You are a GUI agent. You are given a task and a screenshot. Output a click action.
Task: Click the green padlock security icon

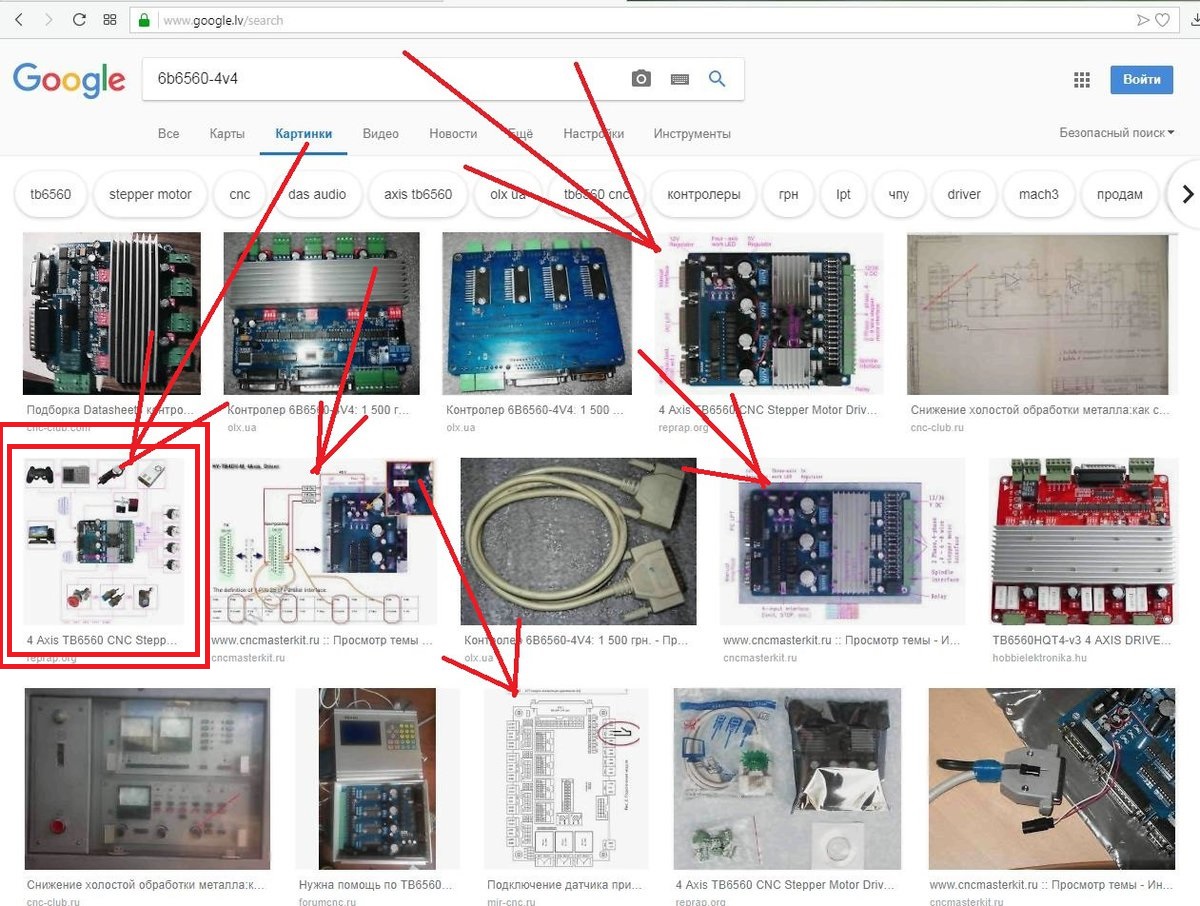pyautogui.click(x=145, y=19)
